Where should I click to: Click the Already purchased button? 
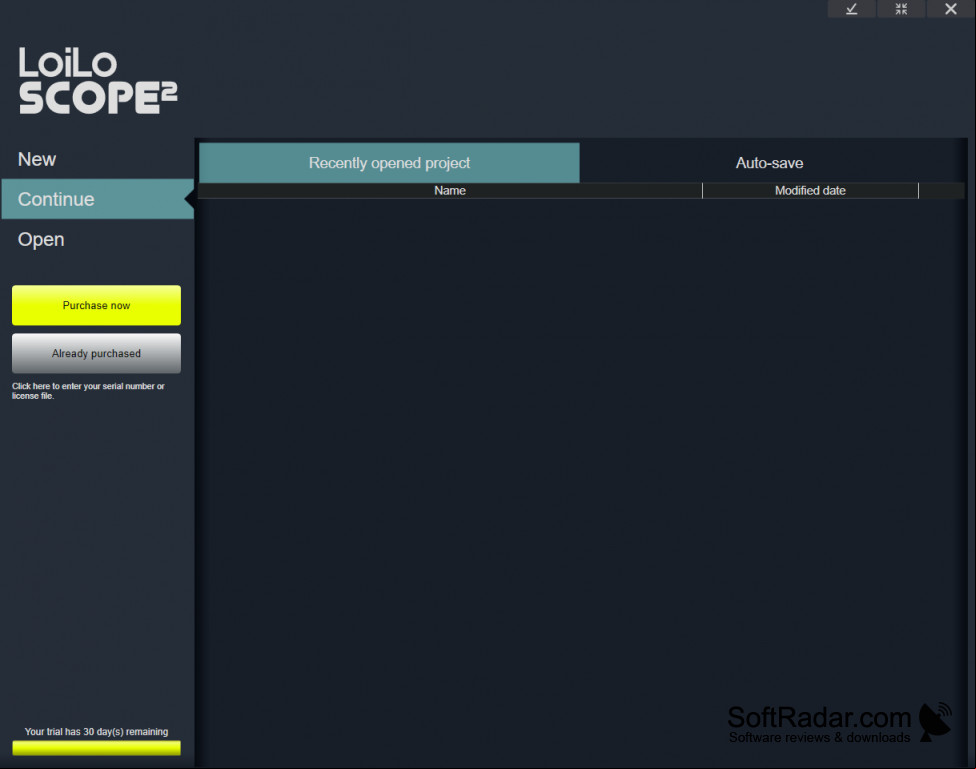point(96,353)
